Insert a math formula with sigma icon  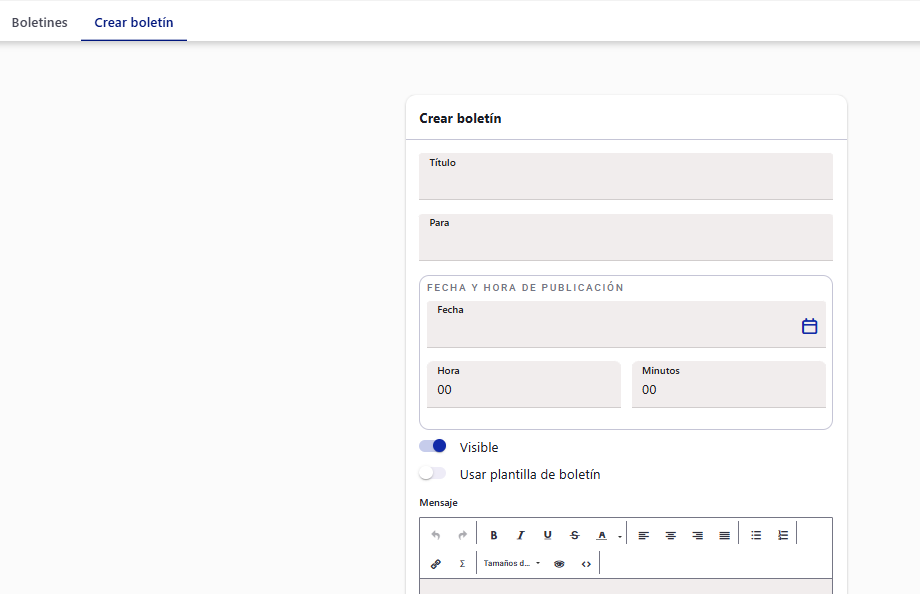click(462, 563)
